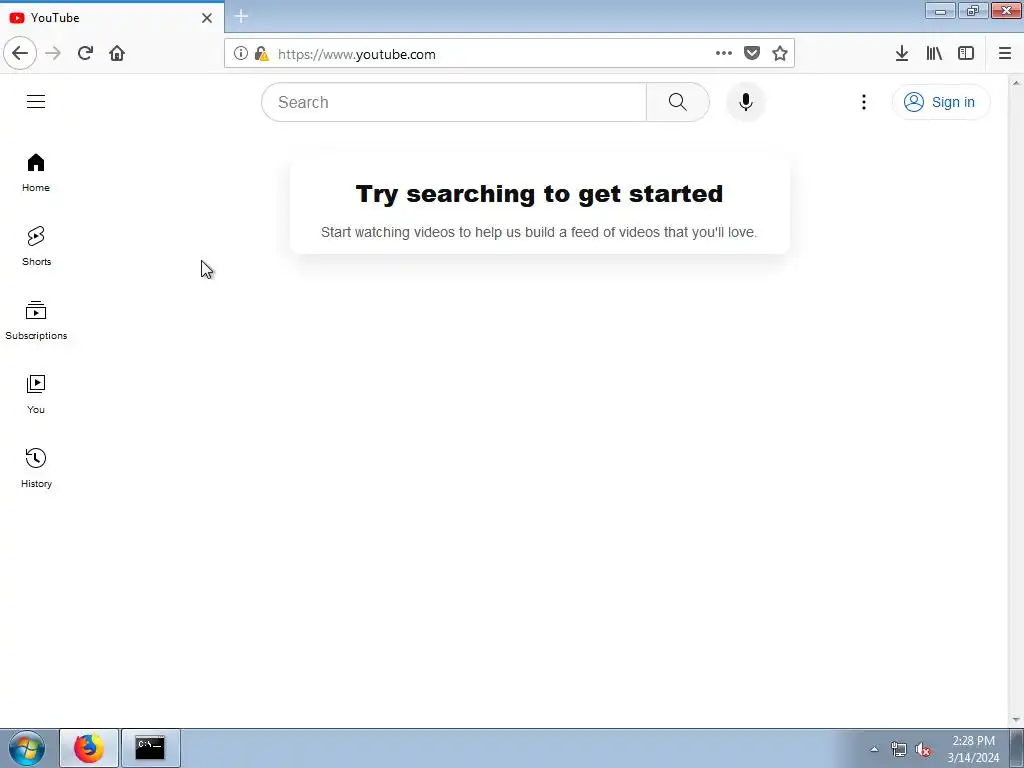Open Firefox library menu
The height and width of the screenshot is (768, 1024).
pos(934,53)
